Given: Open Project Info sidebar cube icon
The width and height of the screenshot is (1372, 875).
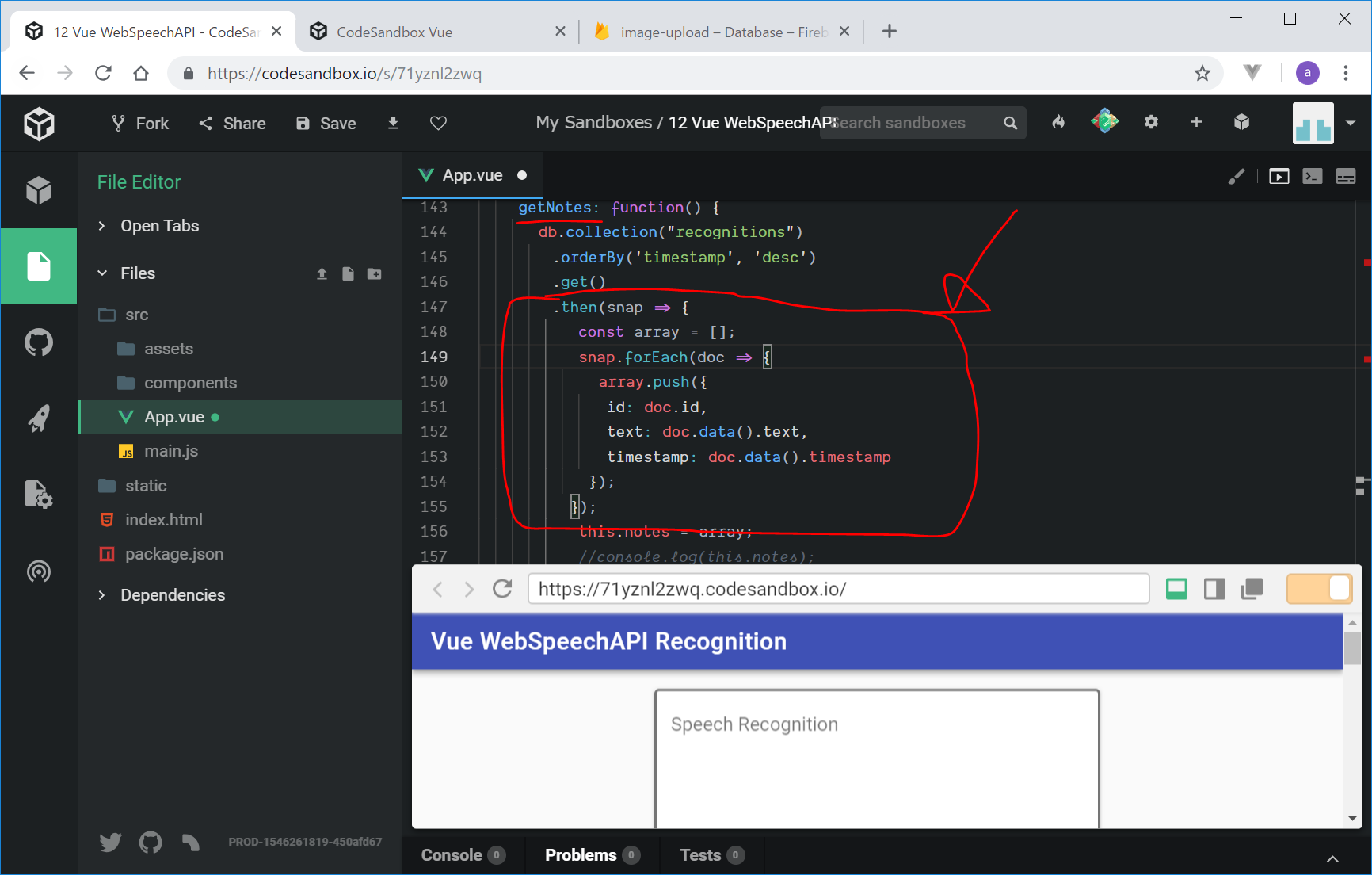Looking at the screenshot, I should pyautogui.click(x=39, y=190).
